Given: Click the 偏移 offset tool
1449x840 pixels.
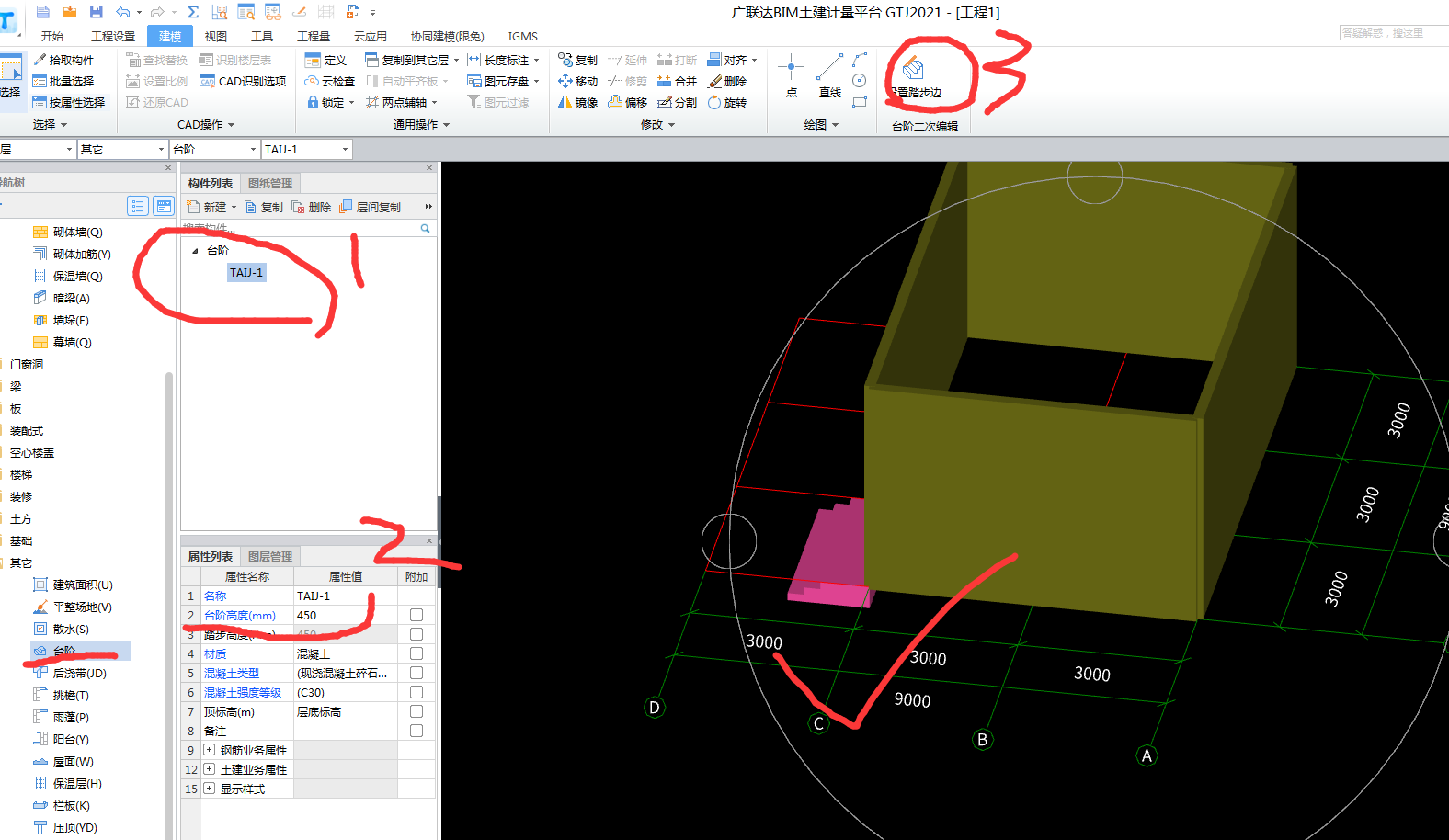Looking at the screenshot, I should [628, 102].
